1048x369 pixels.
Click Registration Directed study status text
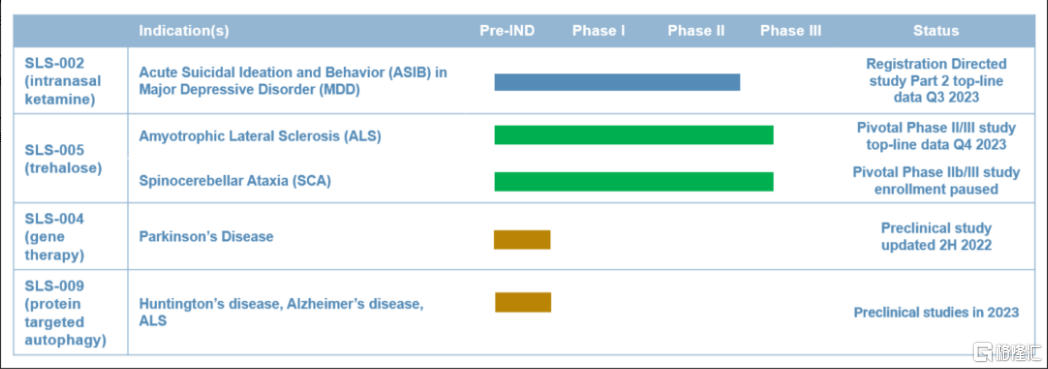point(936,81)
